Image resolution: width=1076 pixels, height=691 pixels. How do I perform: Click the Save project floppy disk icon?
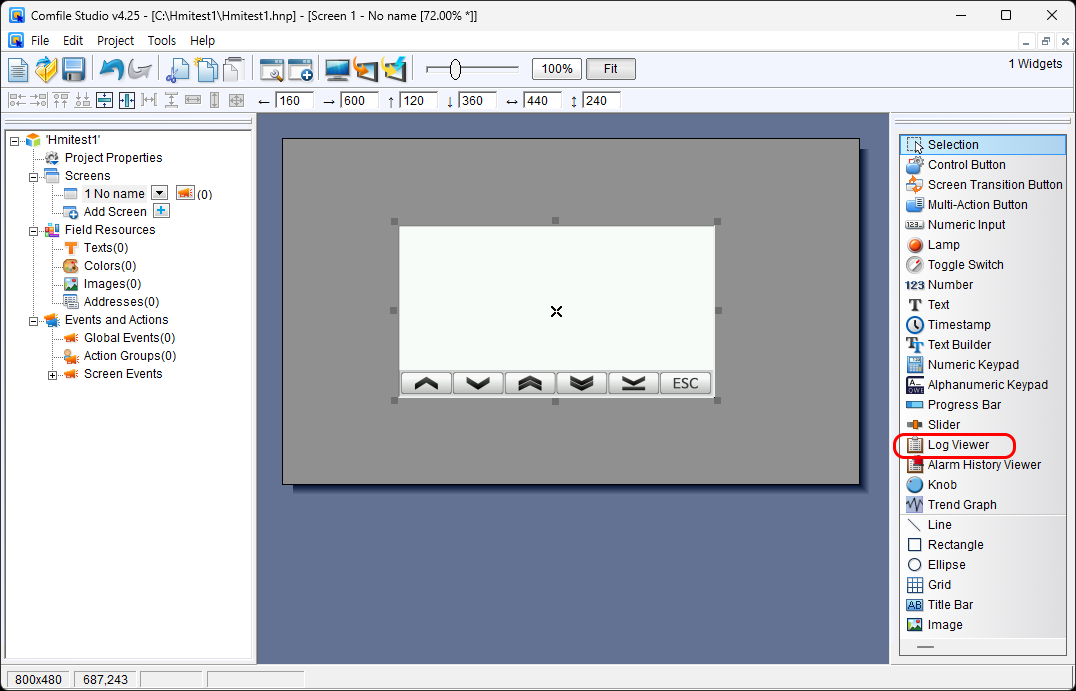[73, 69]
